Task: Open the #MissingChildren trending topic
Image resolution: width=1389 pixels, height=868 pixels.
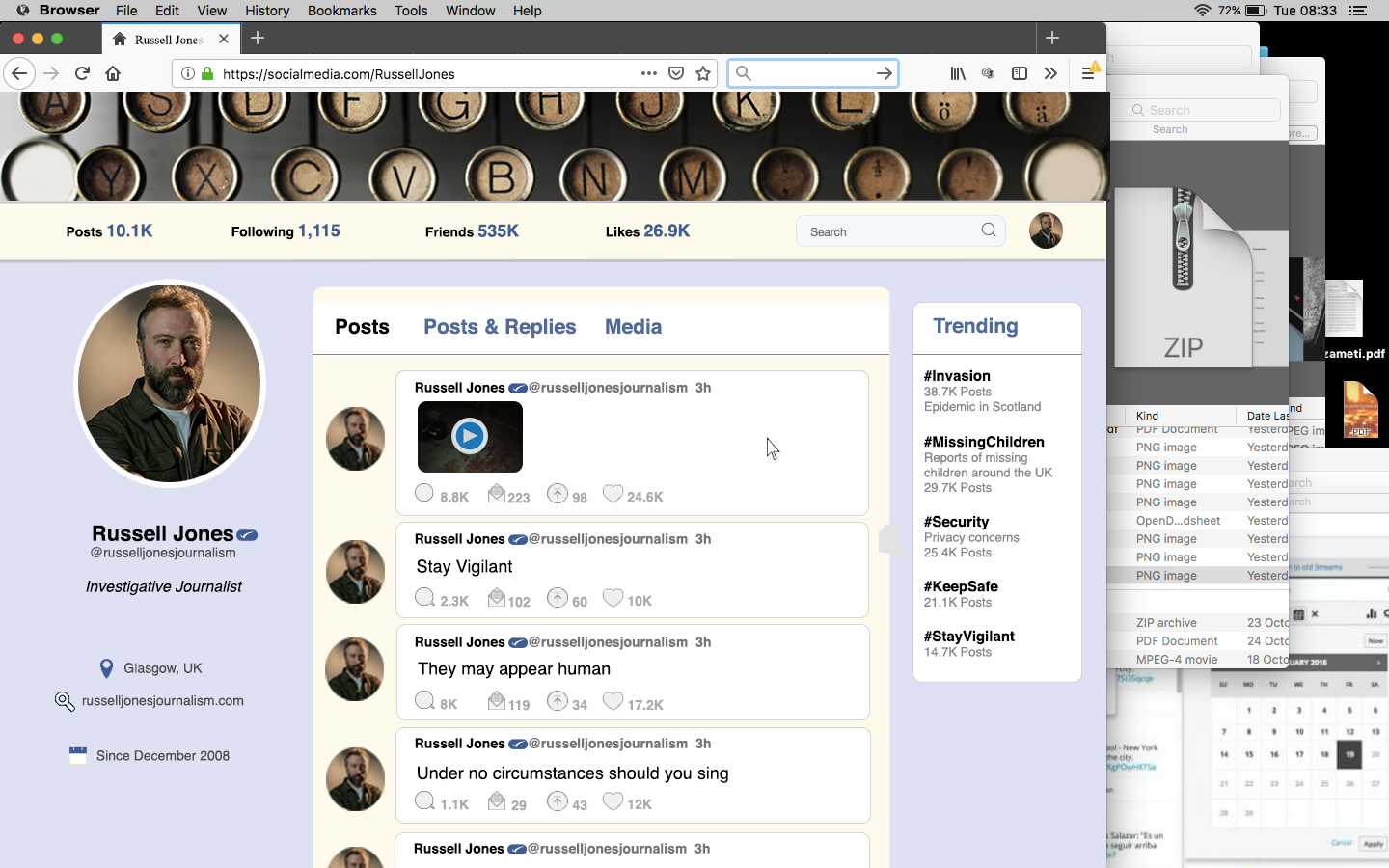Action: point(984,442)
